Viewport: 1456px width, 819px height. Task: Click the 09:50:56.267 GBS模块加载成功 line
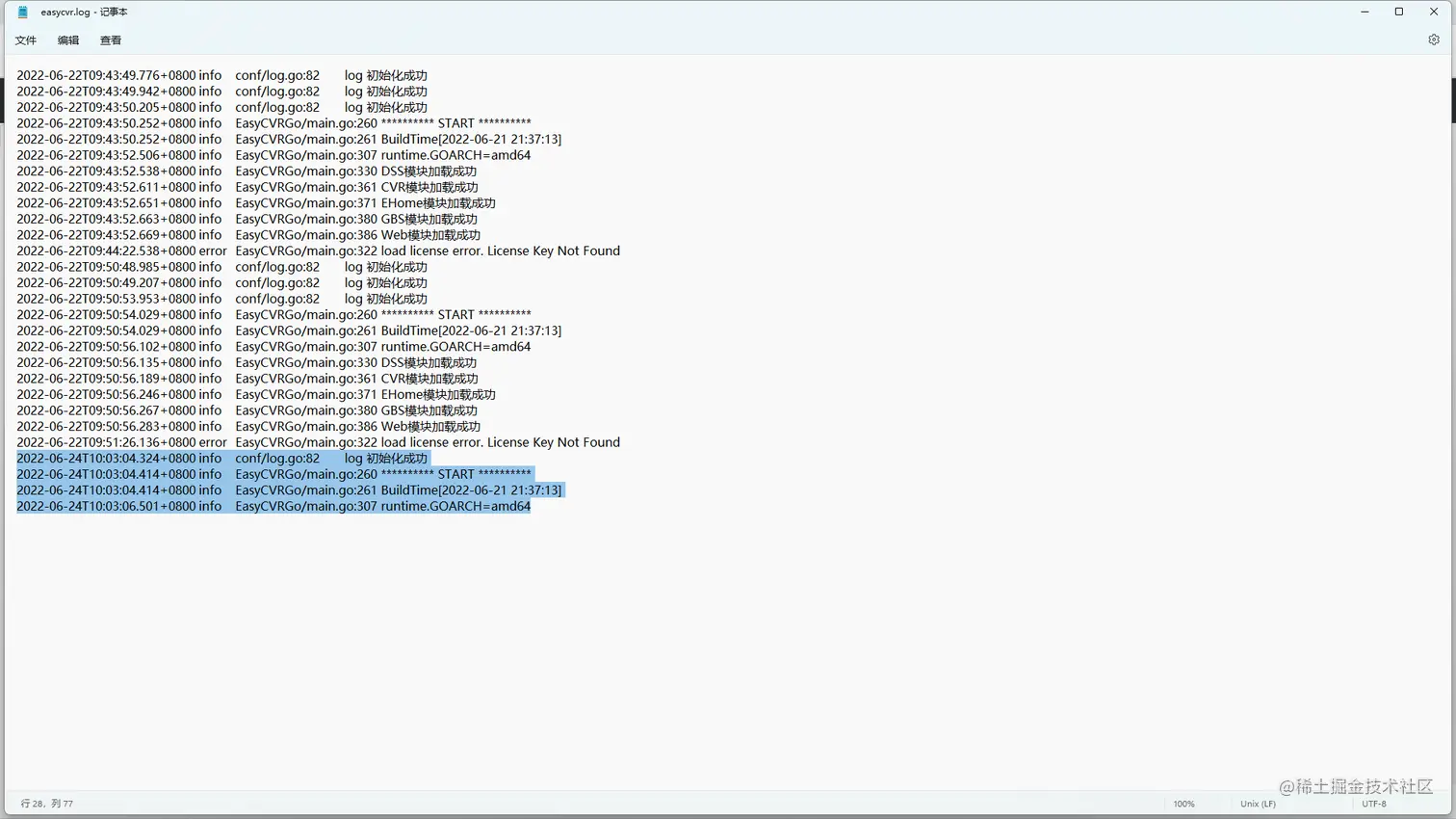tap(247, 410)
